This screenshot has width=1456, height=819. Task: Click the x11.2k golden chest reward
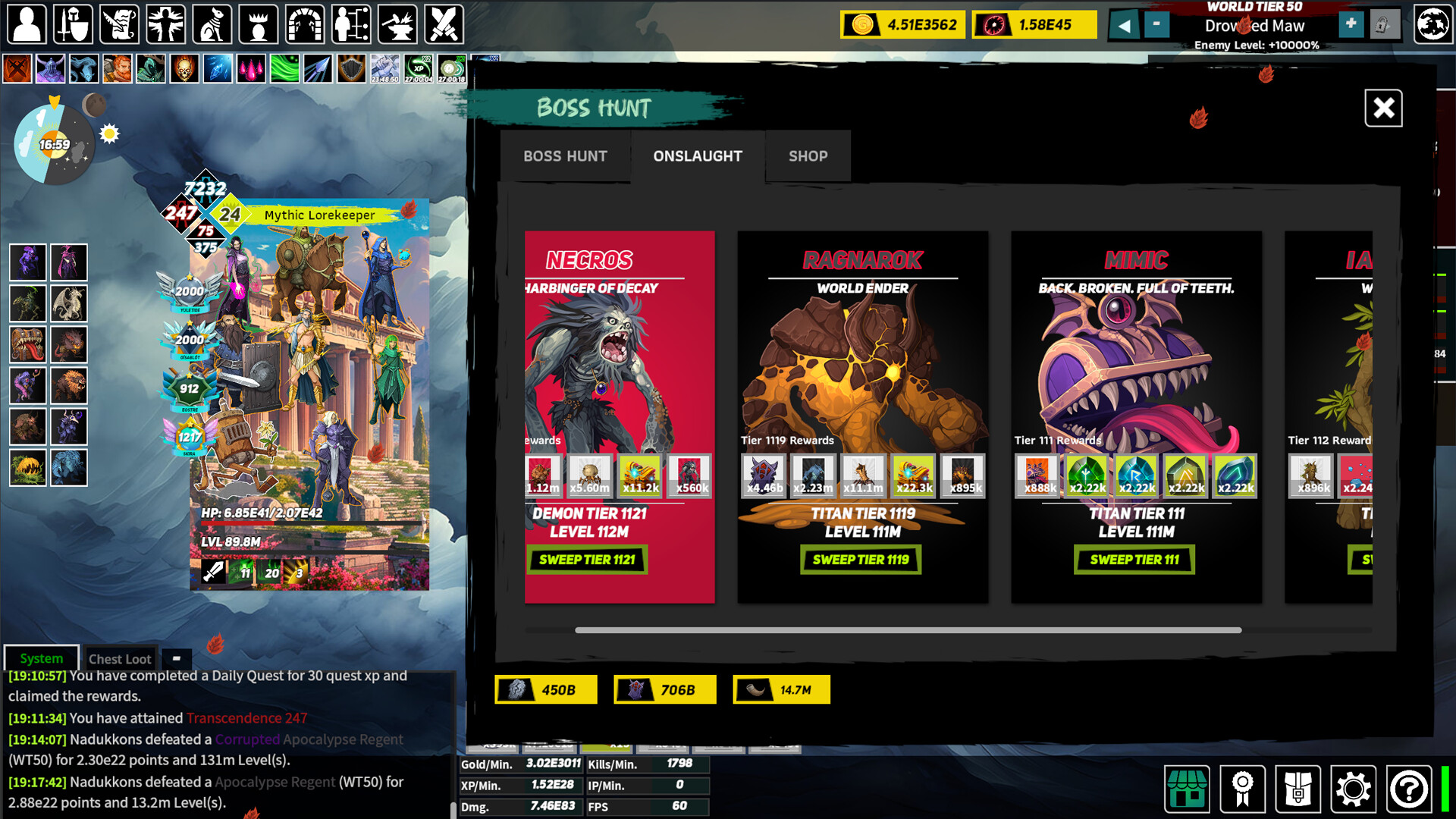(x=639, y=476)
